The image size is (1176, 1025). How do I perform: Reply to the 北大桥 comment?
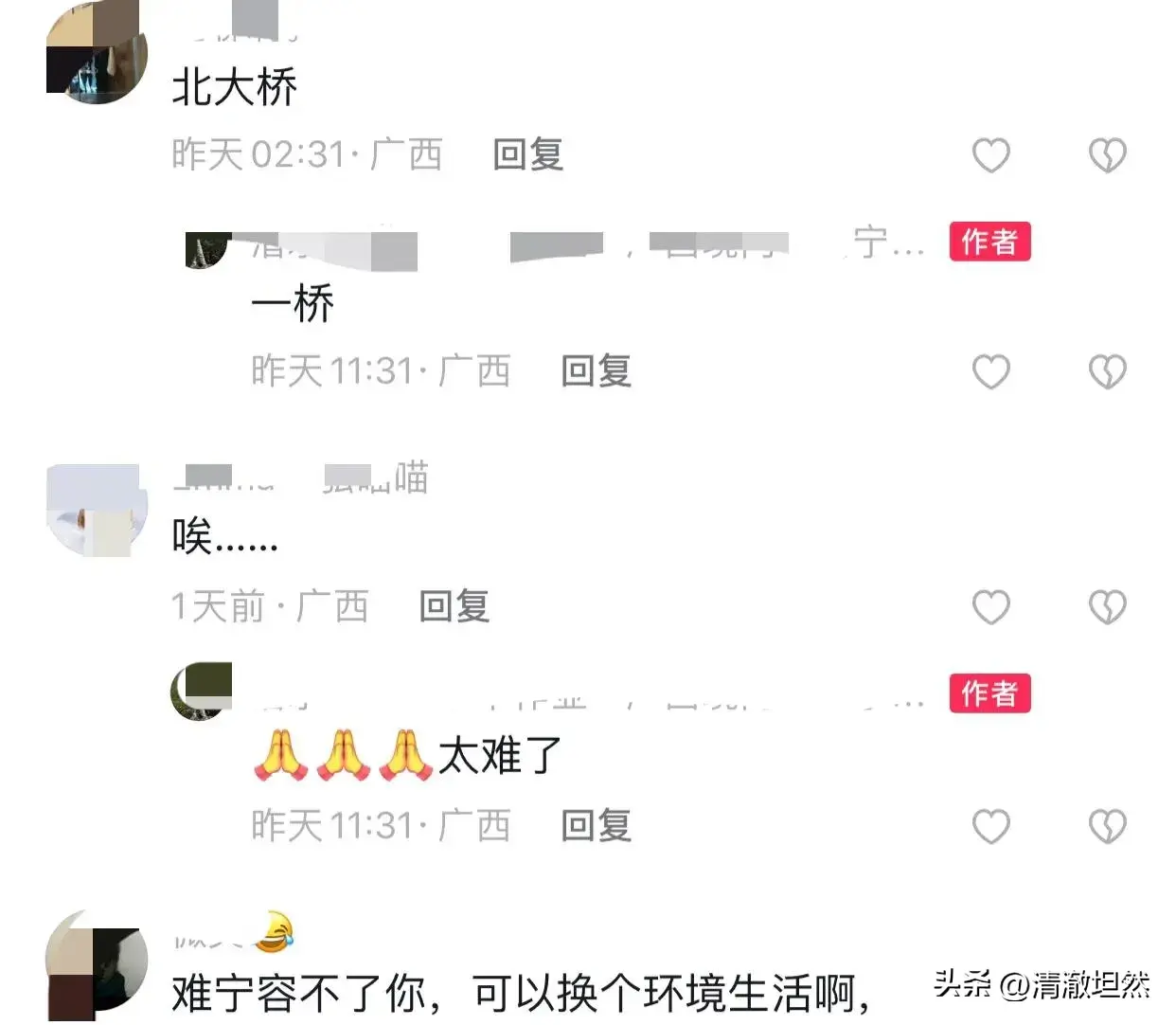528,154
